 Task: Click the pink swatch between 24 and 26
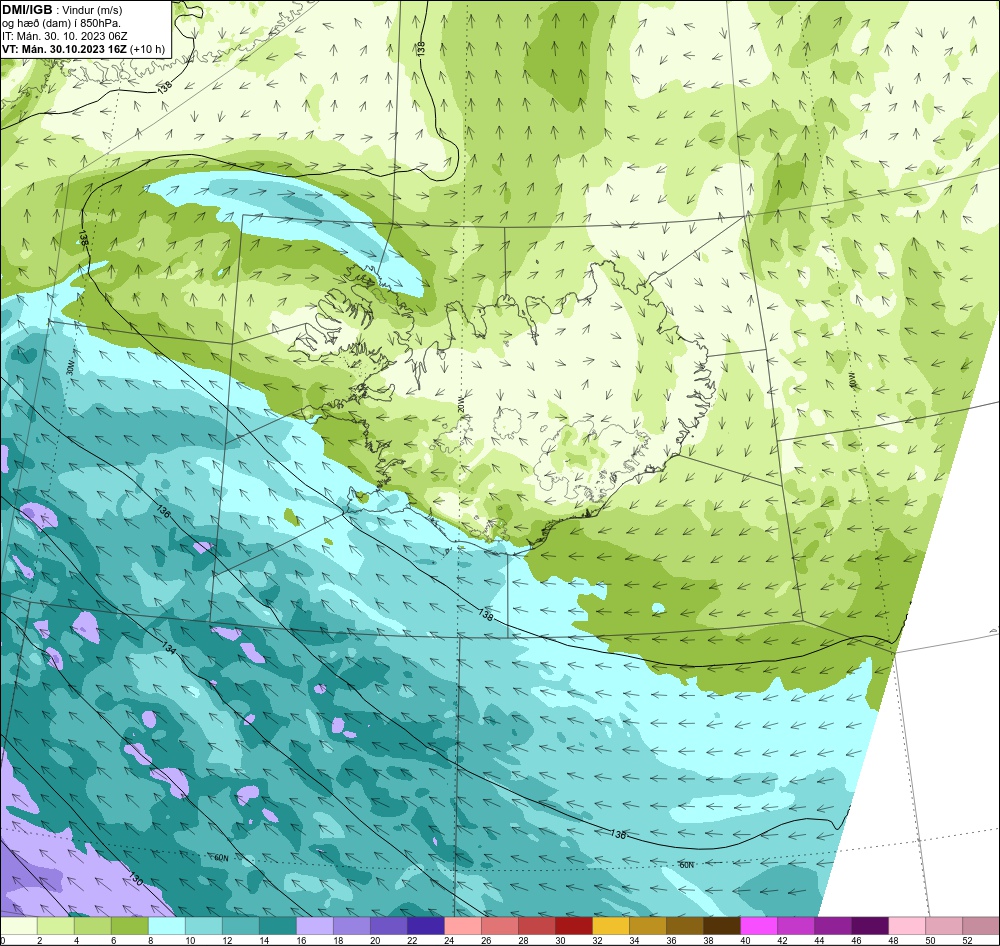463,926
